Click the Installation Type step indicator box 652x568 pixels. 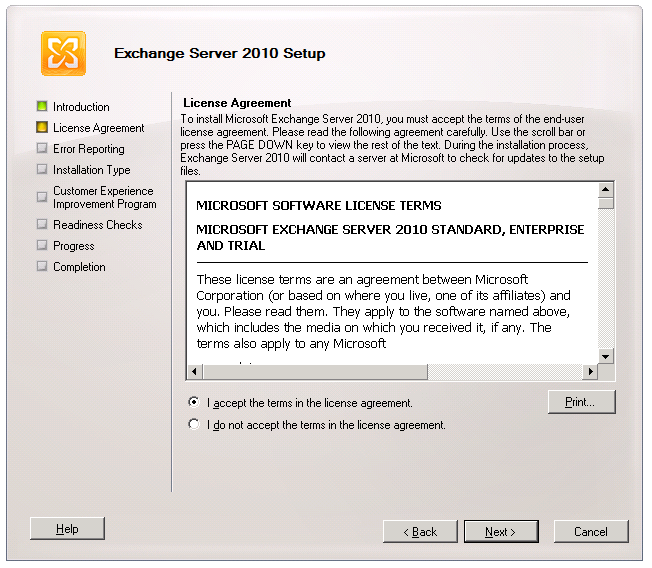click(42, 169)
